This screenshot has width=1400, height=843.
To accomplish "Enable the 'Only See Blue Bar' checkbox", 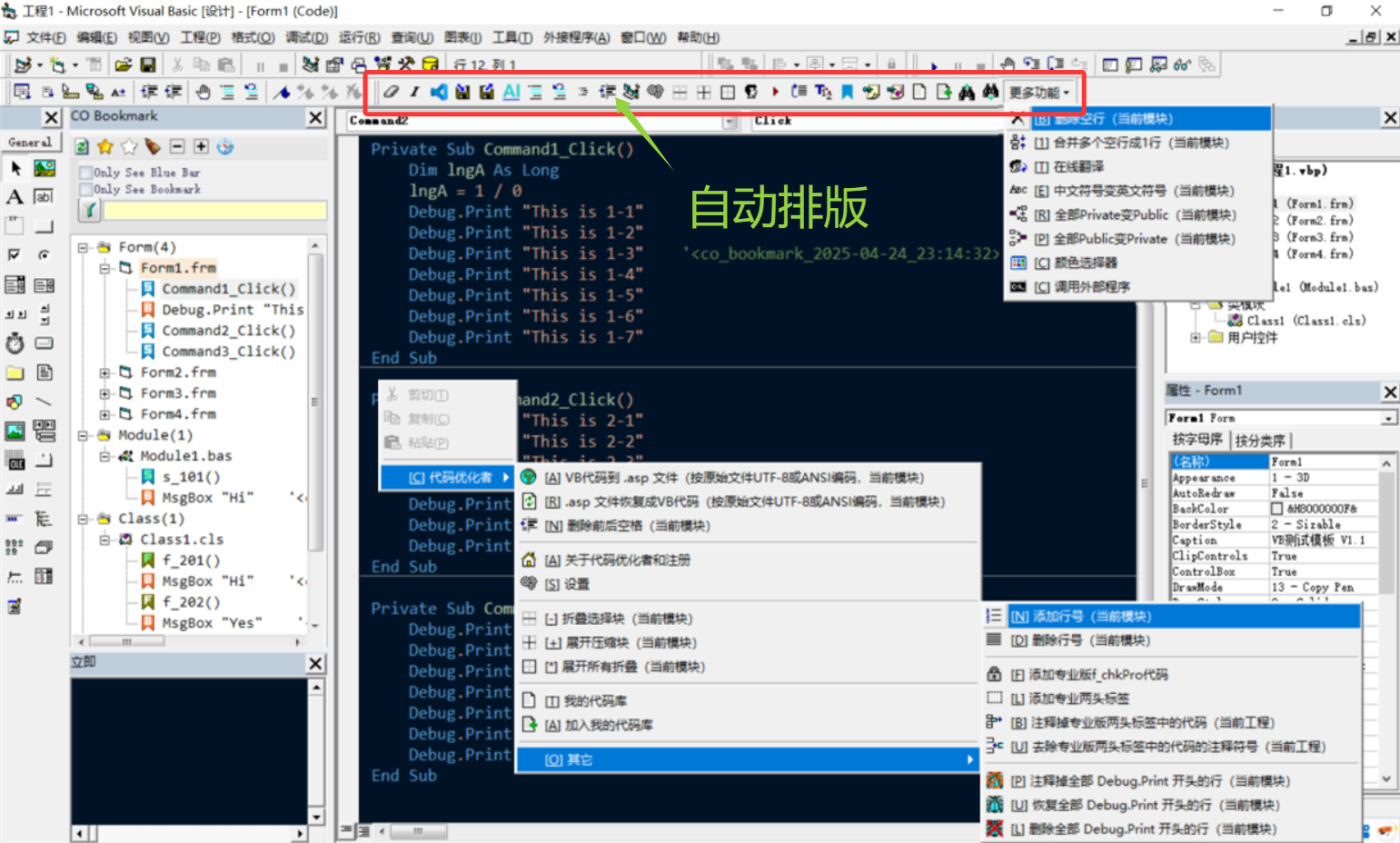I will coord(85,173).
